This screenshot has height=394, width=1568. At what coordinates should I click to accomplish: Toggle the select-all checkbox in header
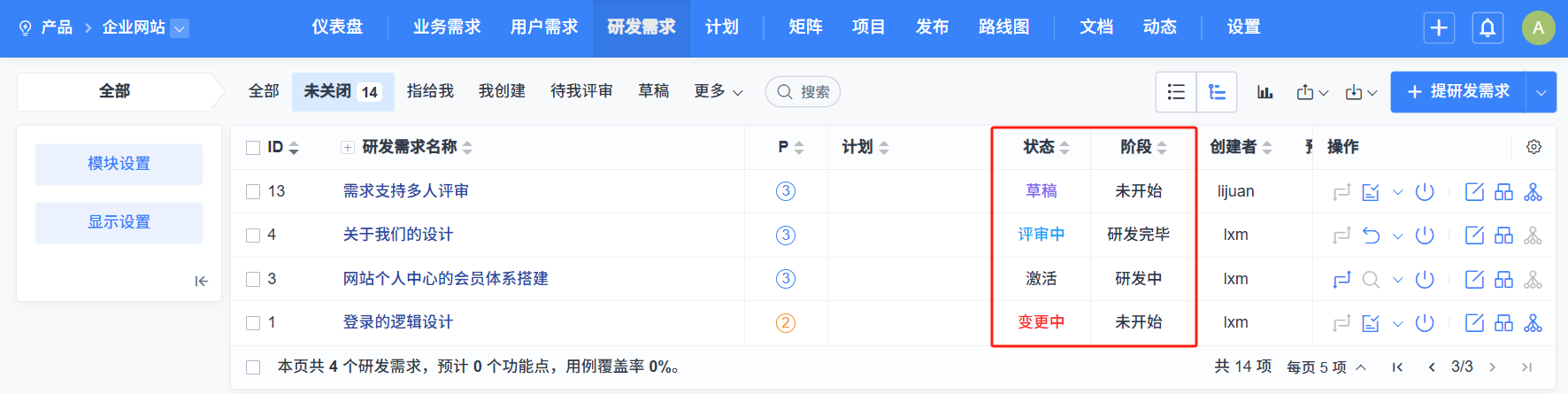pos(253,148)
